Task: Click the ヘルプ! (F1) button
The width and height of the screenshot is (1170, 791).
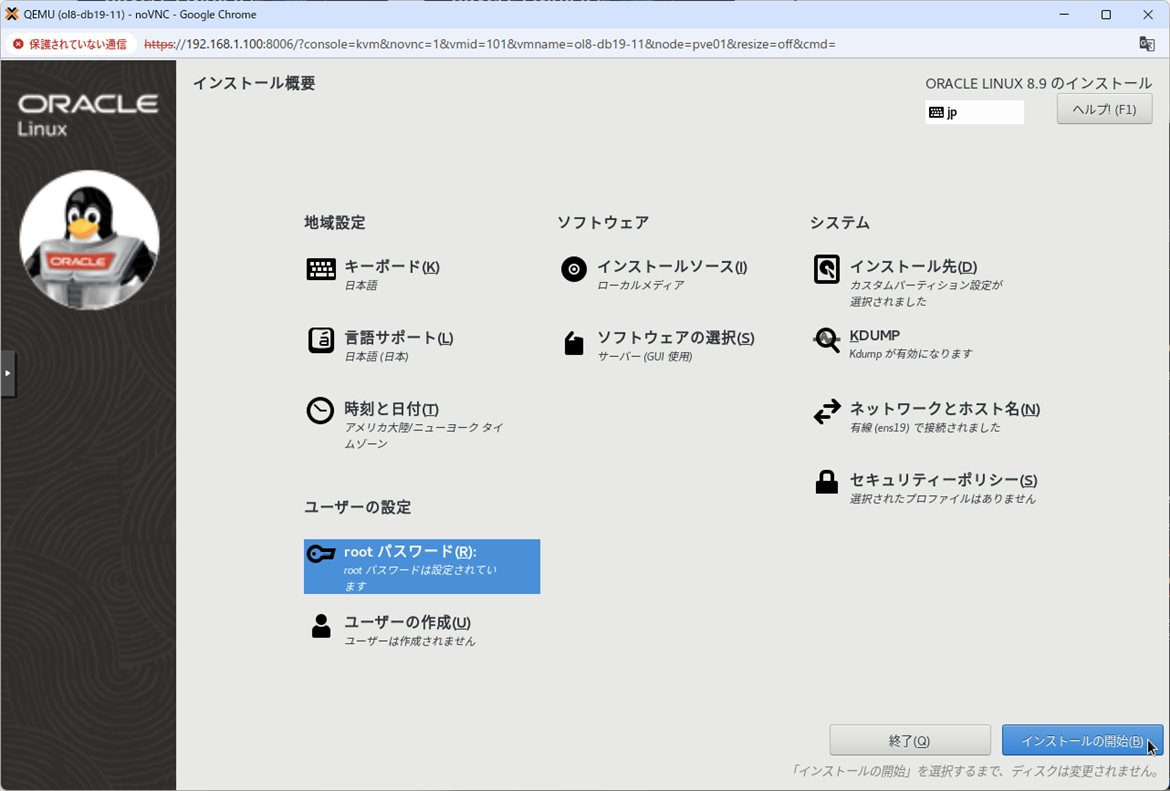Action: [x=1104, y=110]
